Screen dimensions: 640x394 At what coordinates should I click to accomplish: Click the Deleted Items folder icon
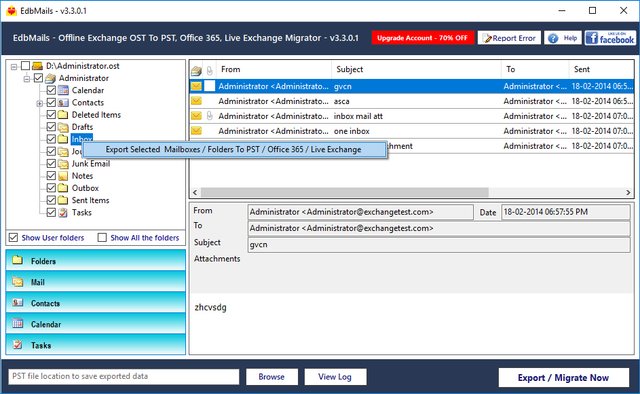tap(63, 115)
